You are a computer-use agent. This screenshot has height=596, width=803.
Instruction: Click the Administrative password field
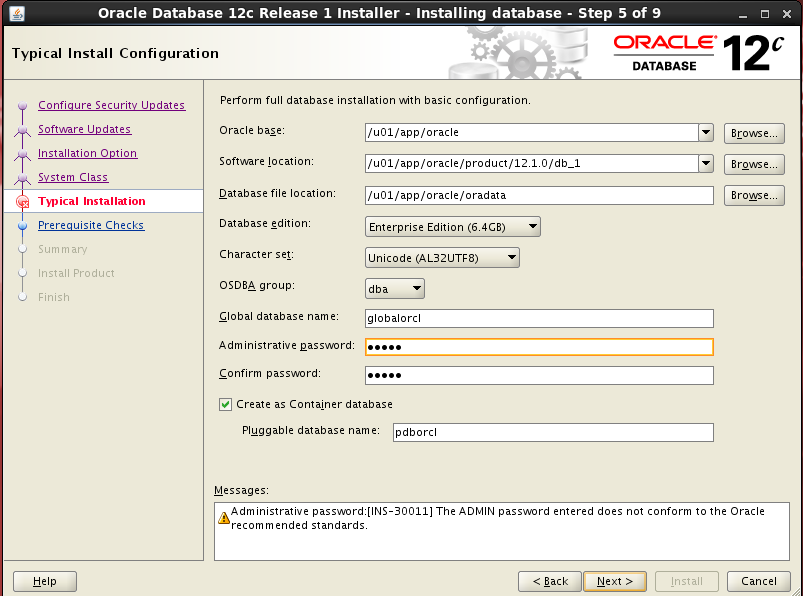539,347
